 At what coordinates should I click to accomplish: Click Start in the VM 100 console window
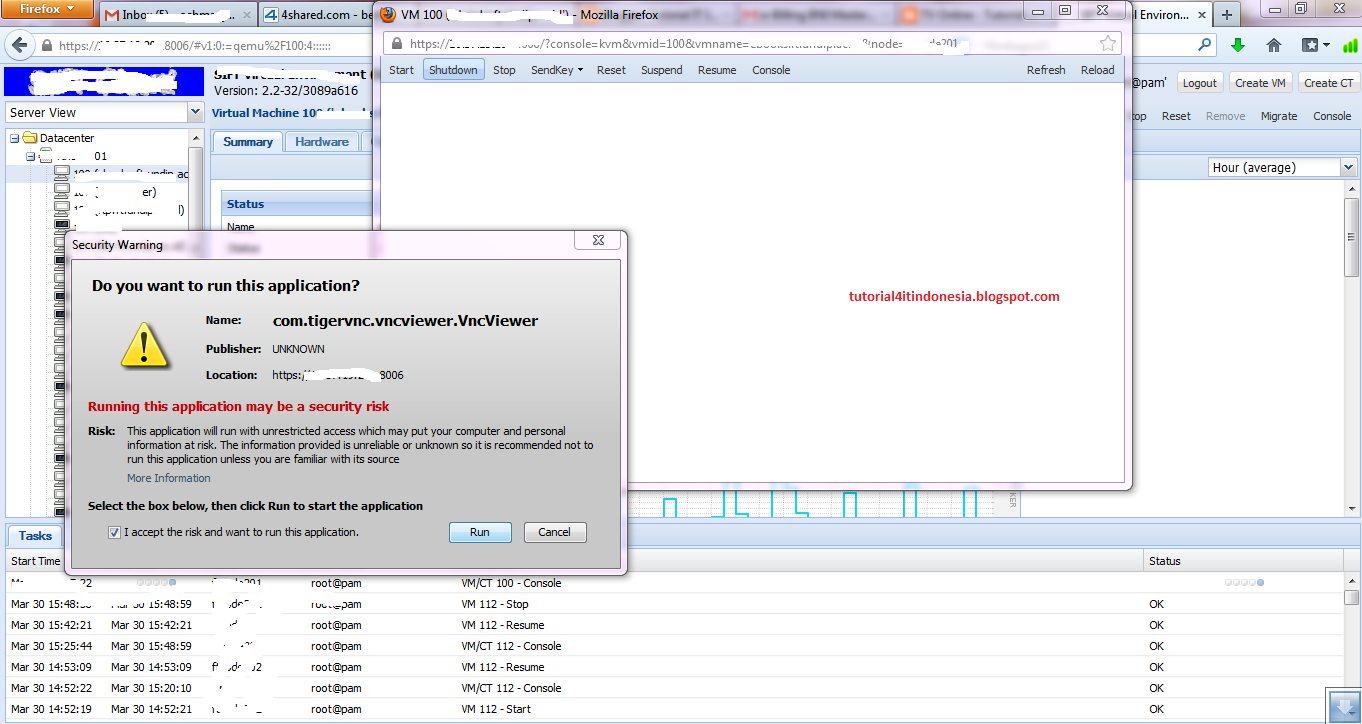click(x=402, y=70)
